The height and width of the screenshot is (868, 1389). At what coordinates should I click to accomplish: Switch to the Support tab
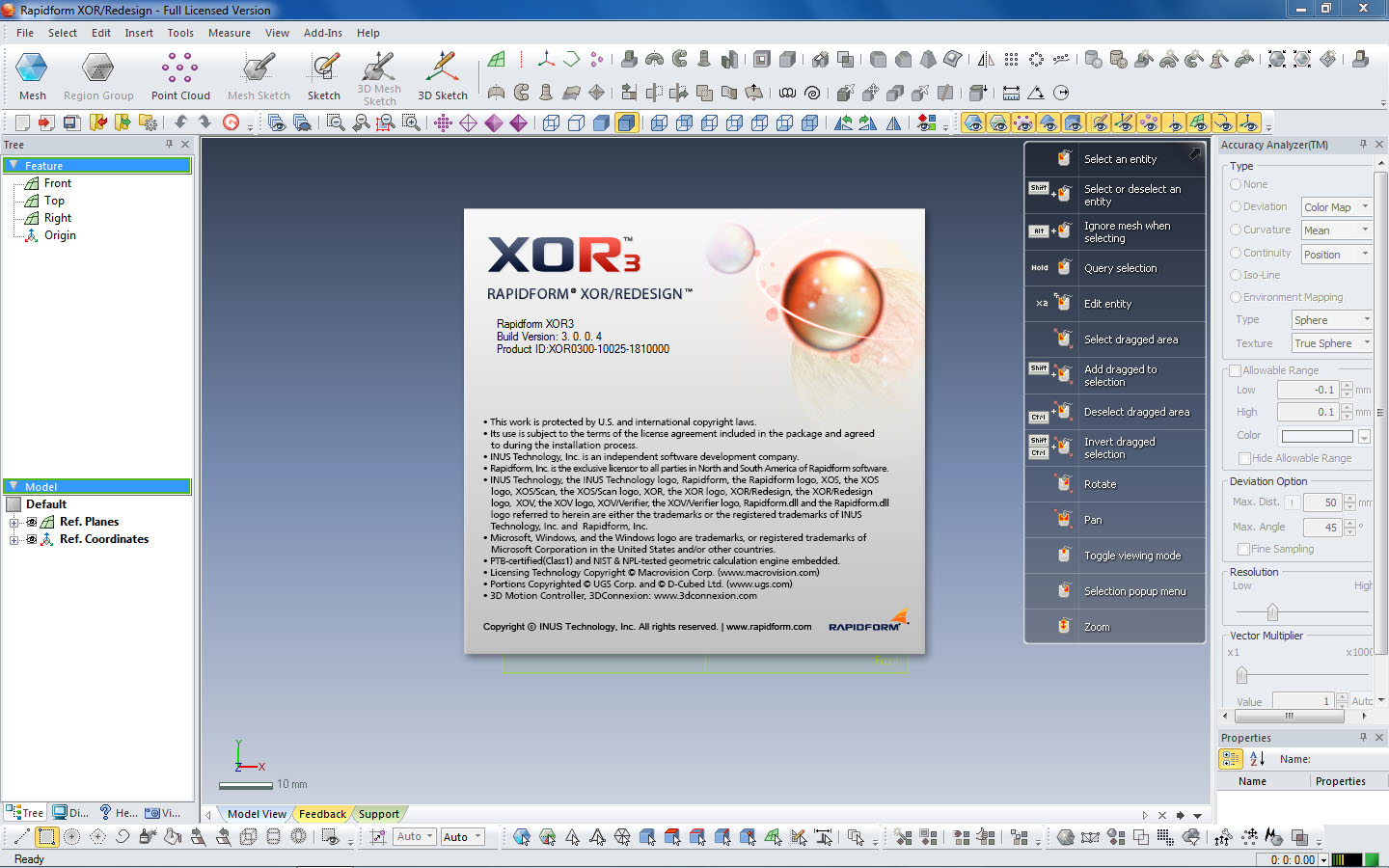click(379, 814)
